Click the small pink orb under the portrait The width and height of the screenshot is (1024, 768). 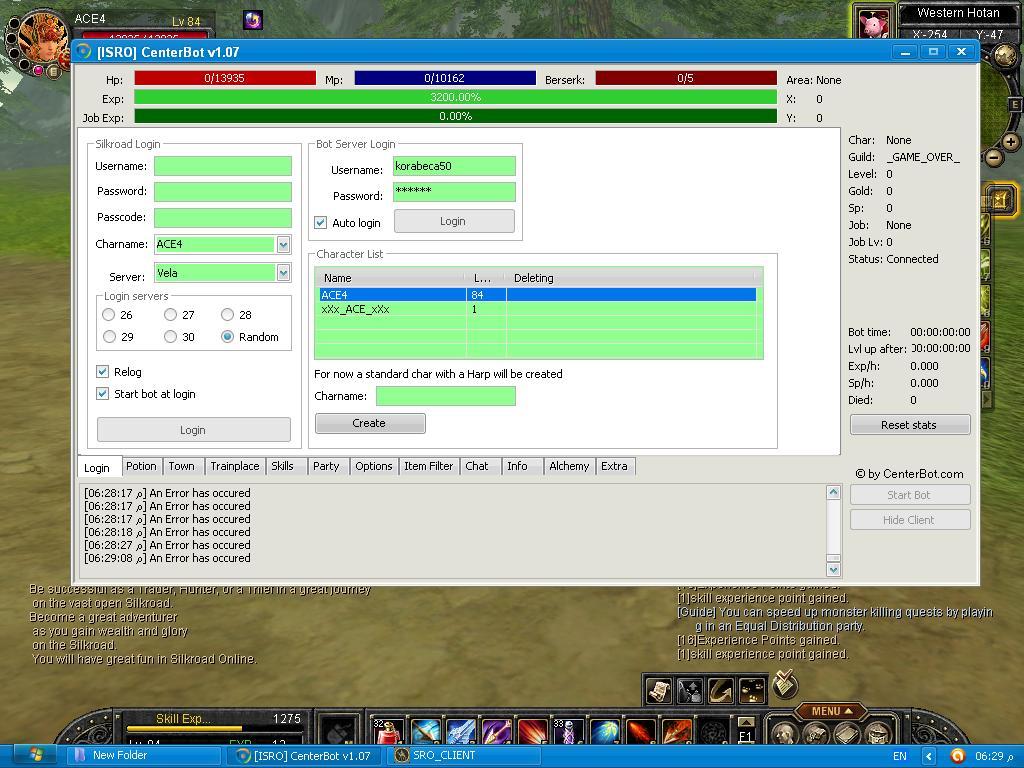[39, 70]
